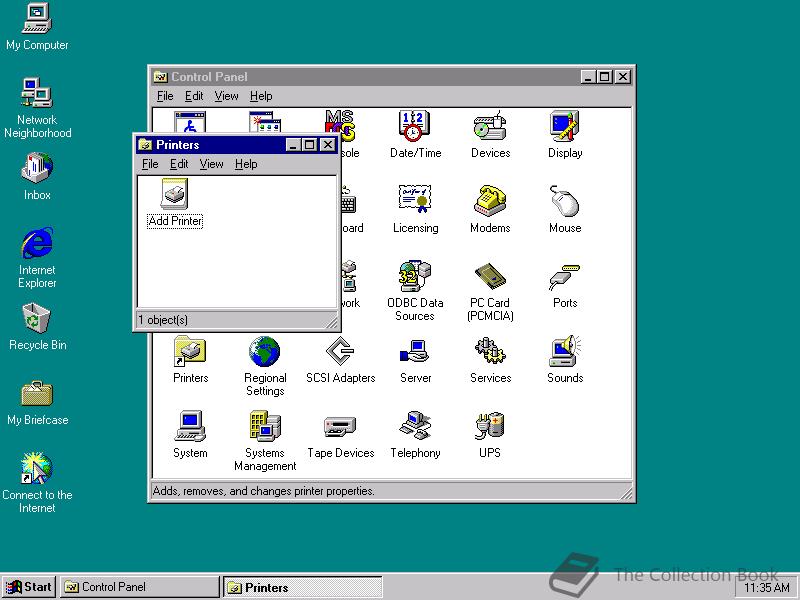Click the Printers window system menu icon
800x600 pixels.
145,145
